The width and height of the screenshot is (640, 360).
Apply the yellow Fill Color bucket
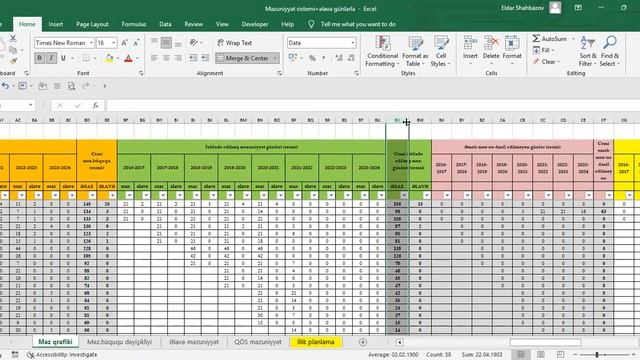(109, 58)
